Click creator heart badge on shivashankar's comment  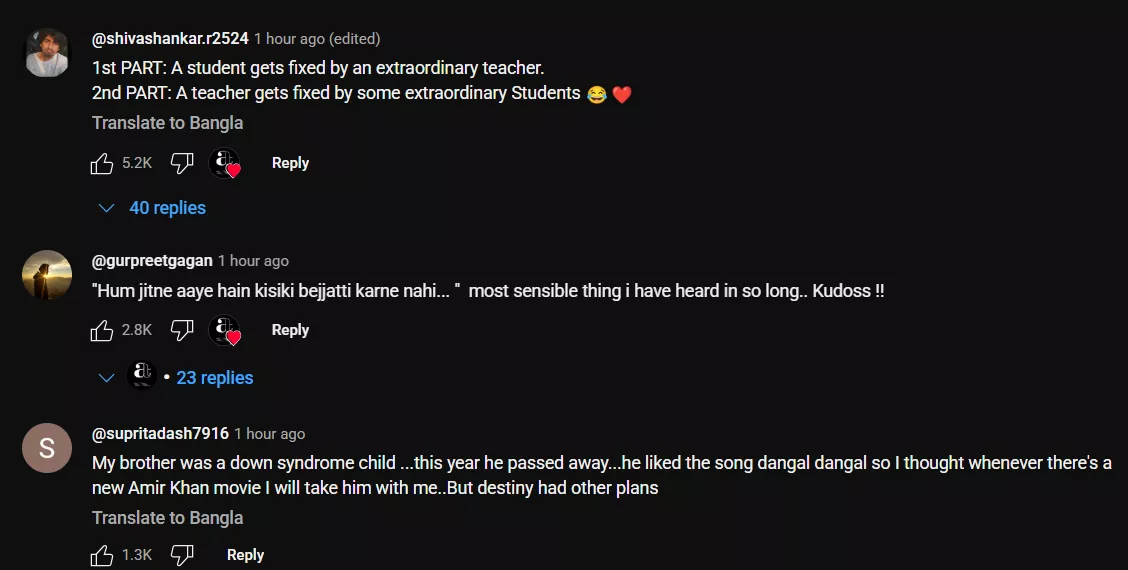pyautogui.click(x=225, y=163)
